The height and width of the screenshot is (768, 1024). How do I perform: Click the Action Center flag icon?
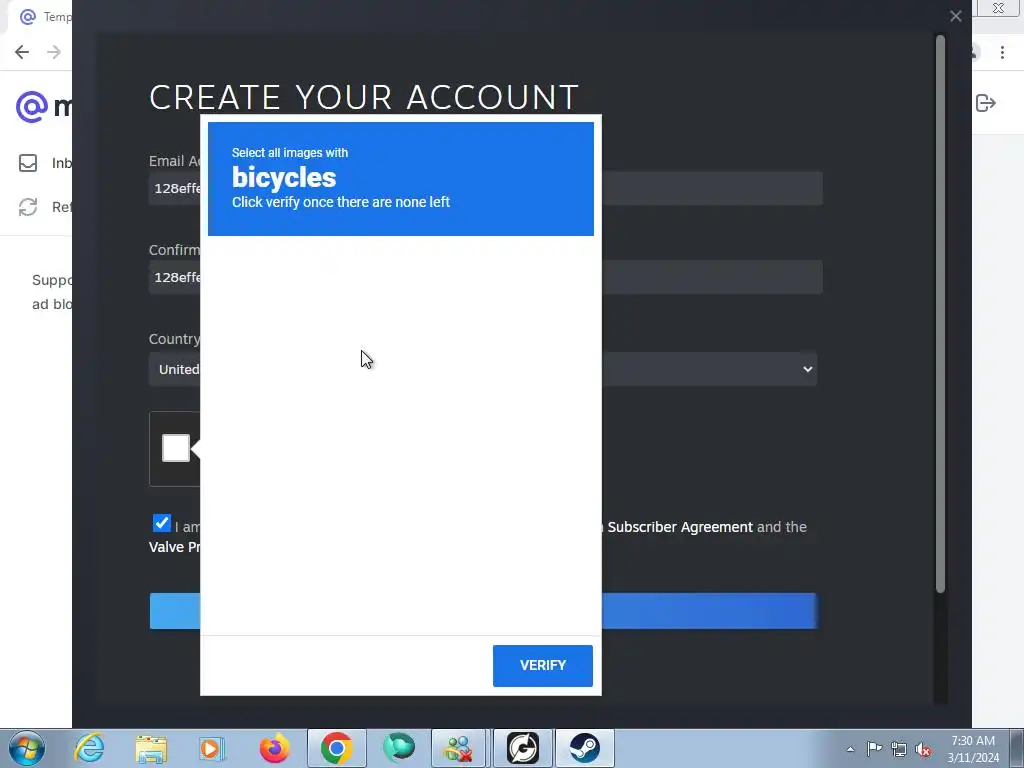tap(874, 748)
